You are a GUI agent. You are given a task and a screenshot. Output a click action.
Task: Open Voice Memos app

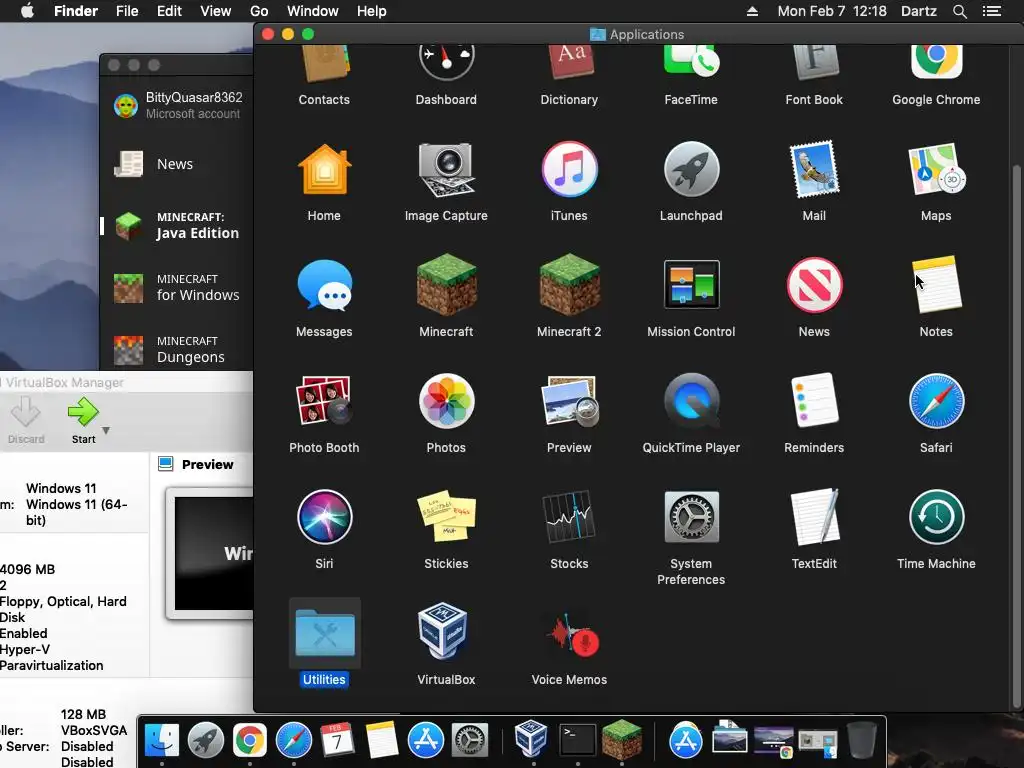point(572,635)
